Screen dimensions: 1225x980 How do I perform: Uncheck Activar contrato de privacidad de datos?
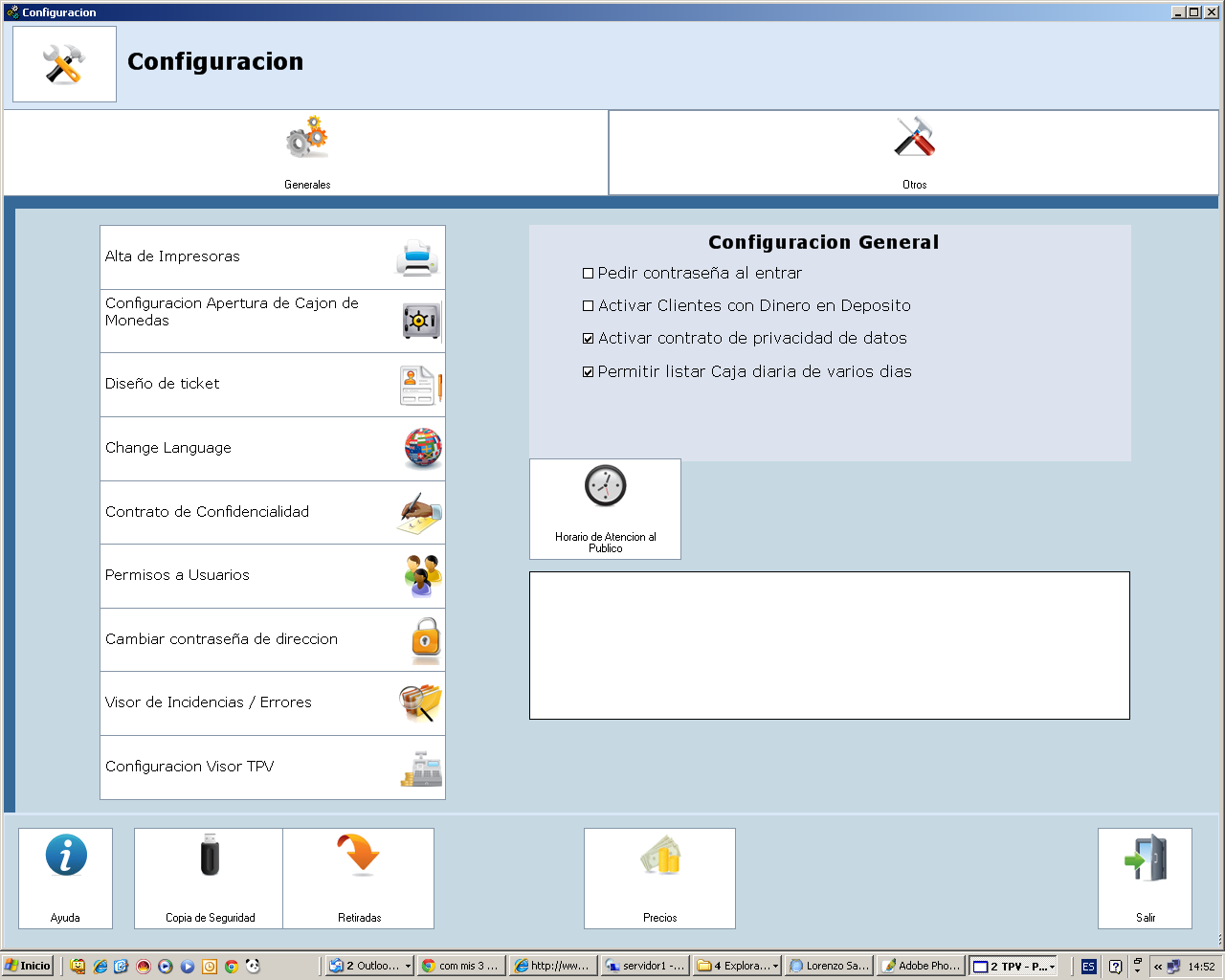pyautogui.click(x=589, y=339)
